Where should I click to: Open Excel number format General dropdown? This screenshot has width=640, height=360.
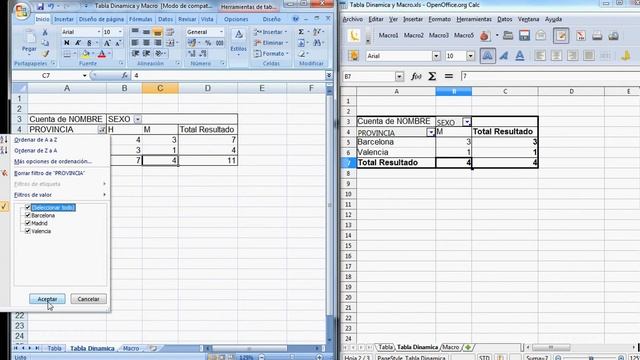221,32
